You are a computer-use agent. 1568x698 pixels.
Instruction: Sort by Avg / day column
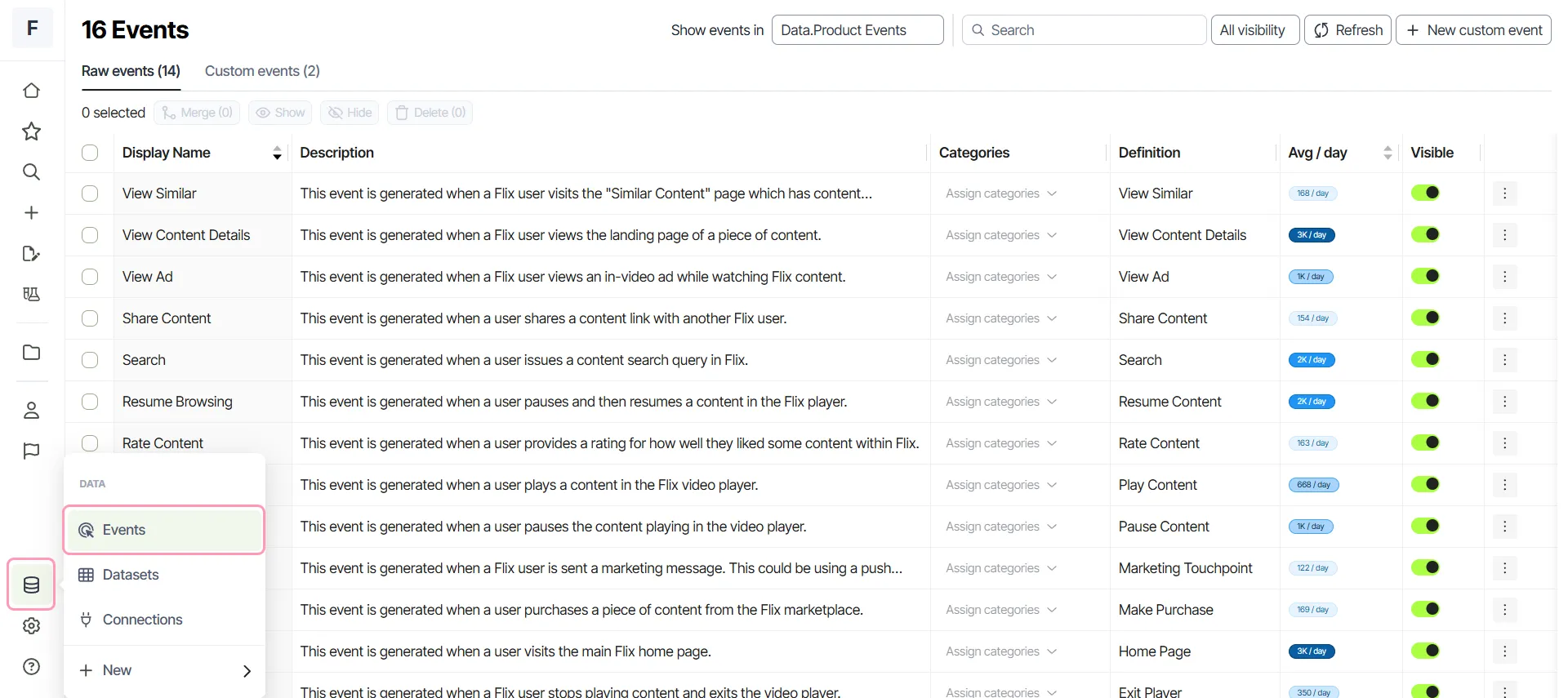tap(1387, 153)
